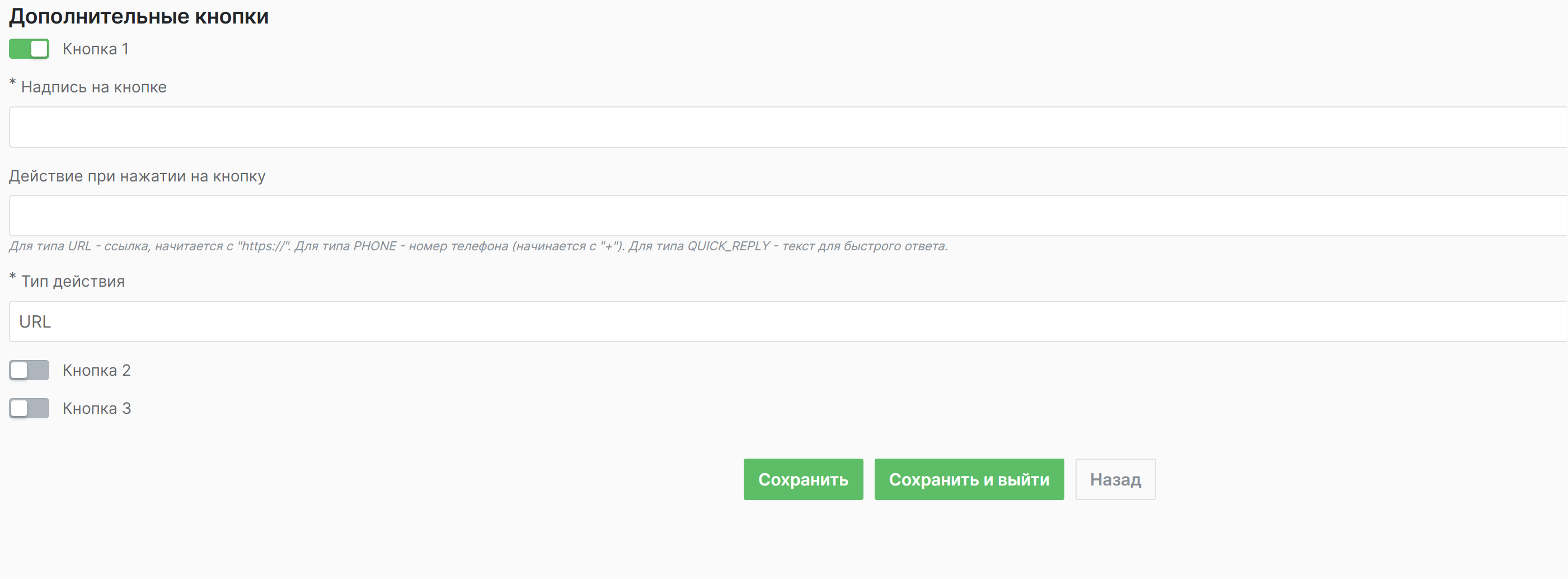
Task: Click the 'Действие при нажатии на кнопку' label
Action: coord(137,176)
